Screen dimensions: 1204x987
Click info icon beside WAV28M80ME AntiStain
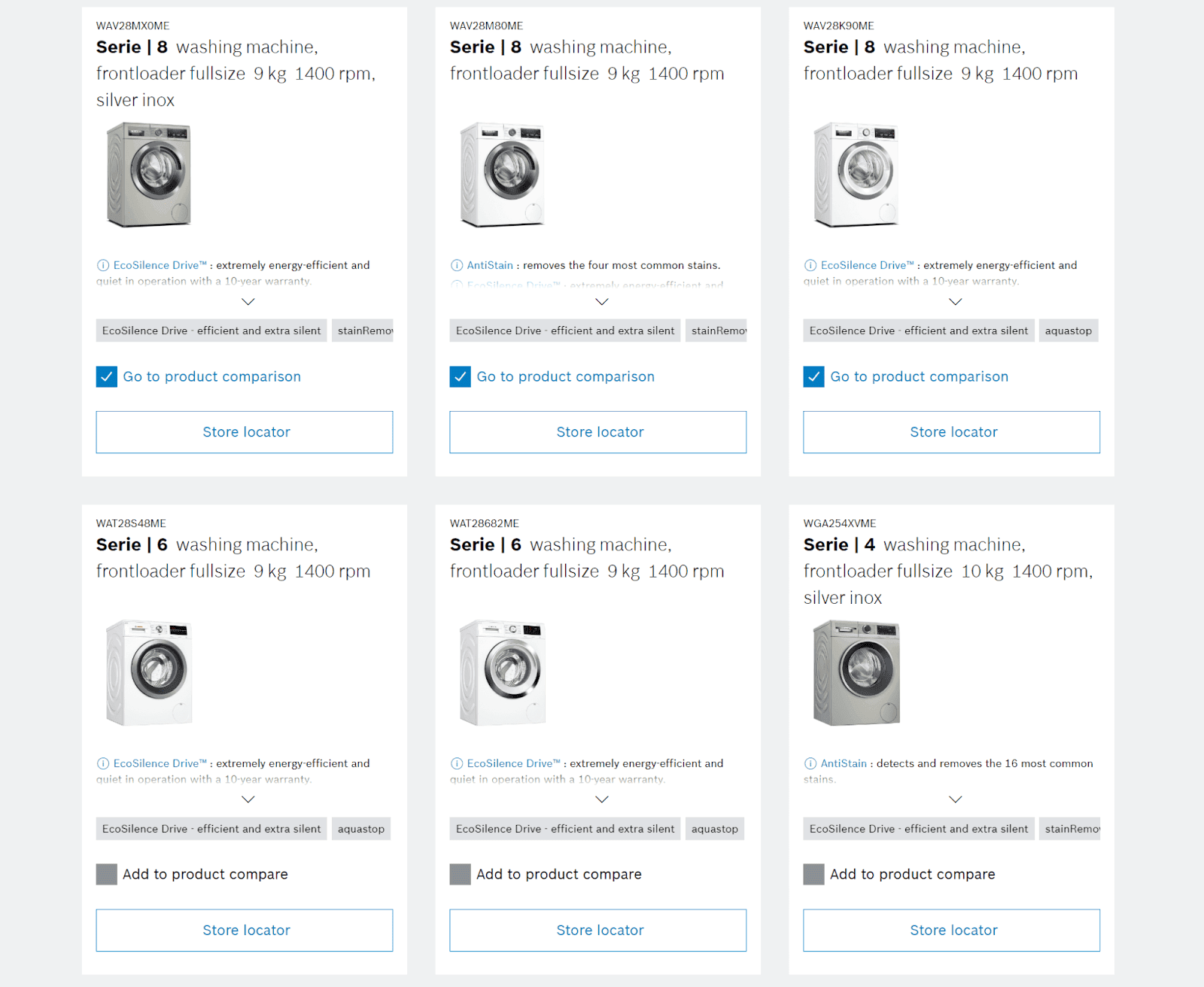(x=457, y=265)
